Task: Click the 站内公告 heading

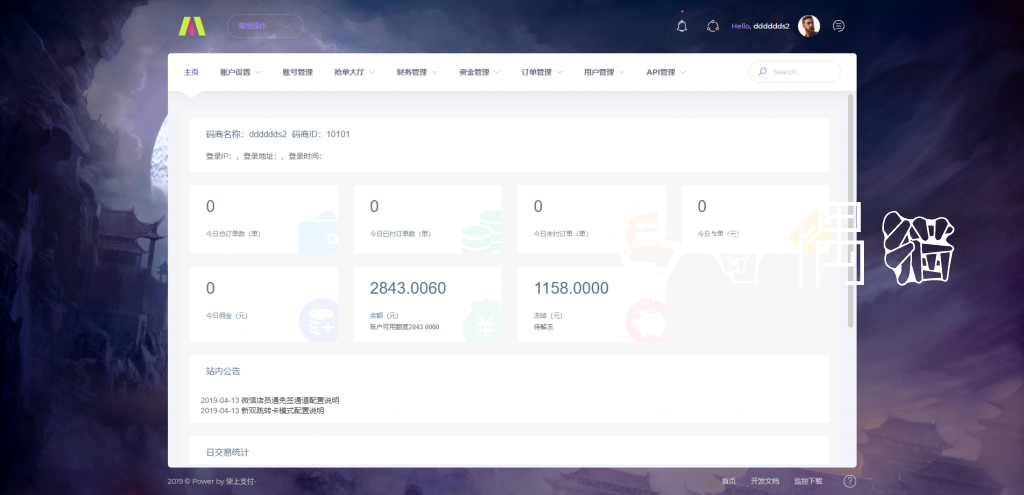Action: click(223, 371)
